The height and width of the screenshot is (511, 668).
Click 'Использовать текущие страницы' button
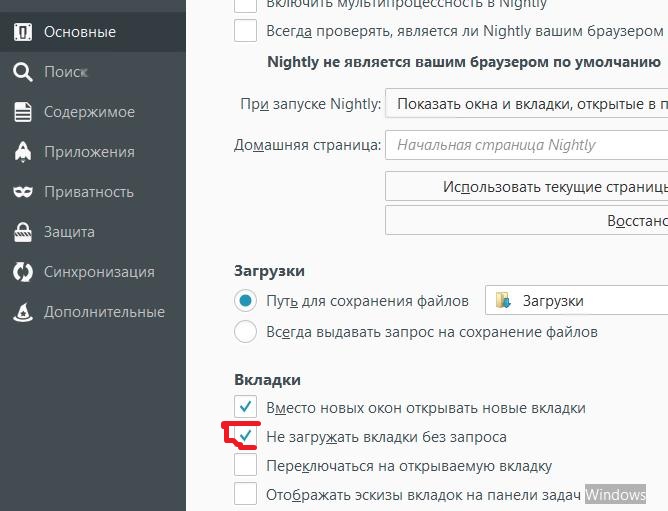click(x=527, y=186)
